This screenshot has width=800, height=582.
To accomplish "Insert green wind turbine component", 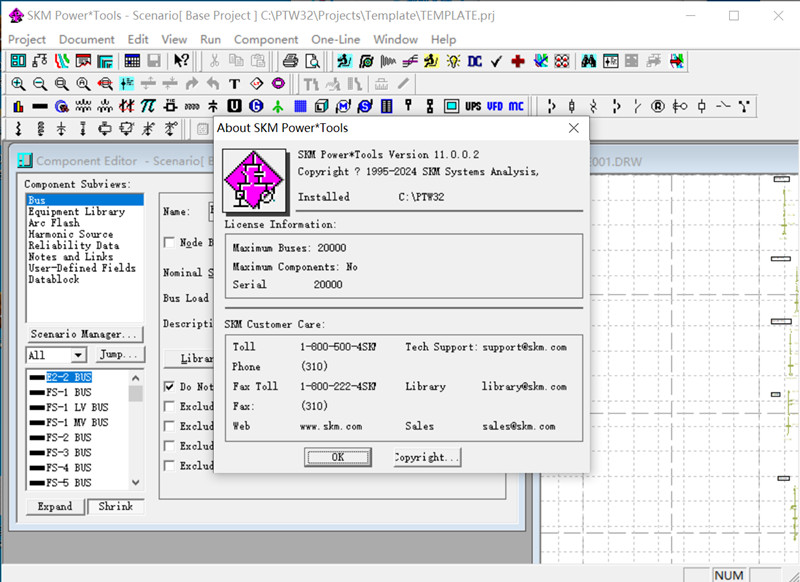I will click(278, 106).
